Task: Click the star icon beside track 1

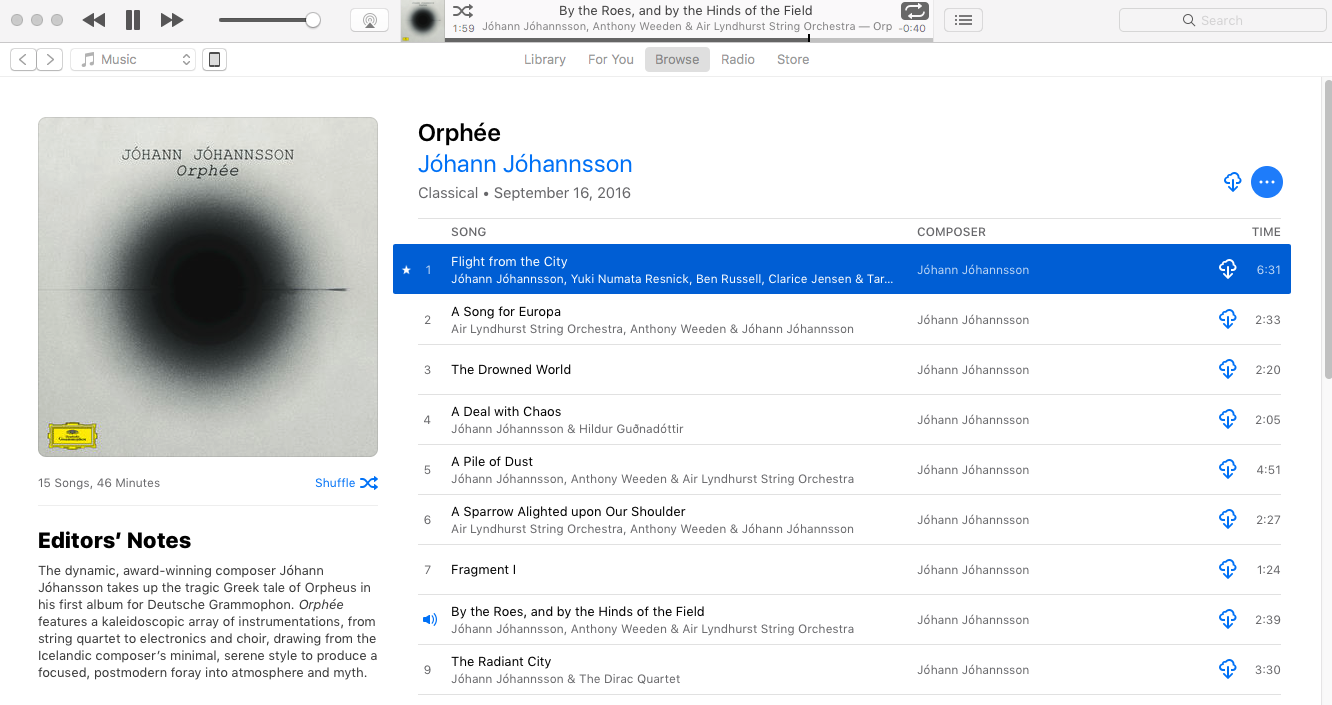Action: (406, 270)
